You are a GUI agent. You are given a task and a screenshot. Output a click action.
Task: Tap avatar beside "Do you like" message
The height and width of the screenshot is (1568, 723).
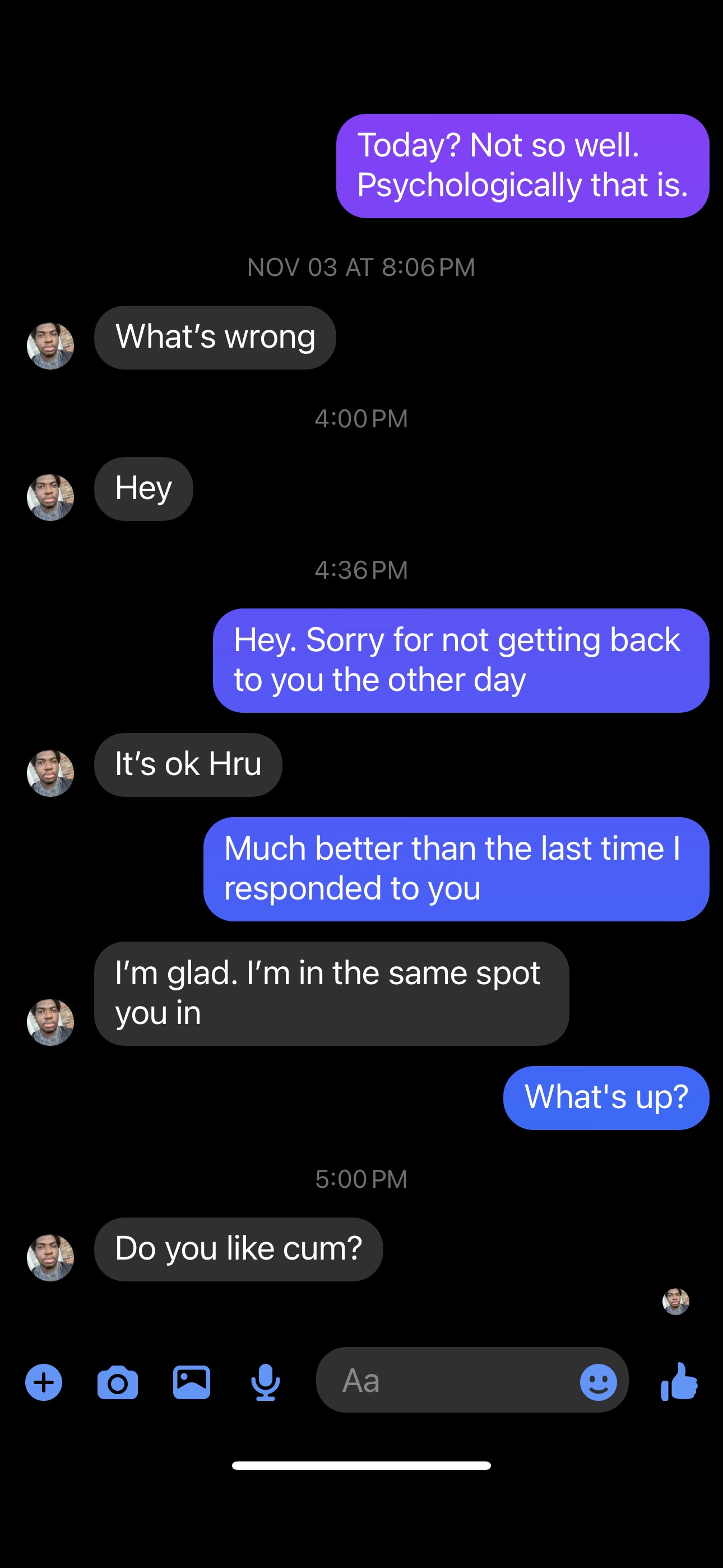50,1257
